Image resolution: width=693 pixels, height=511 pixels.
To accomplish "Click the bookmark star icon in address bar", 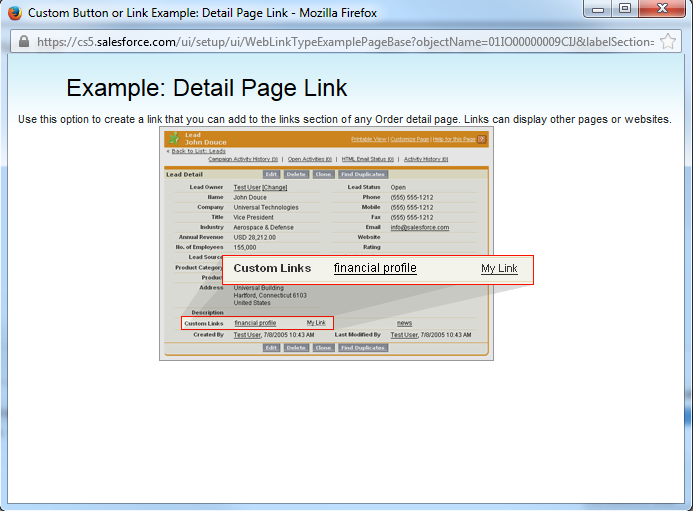I will point(668,42).
